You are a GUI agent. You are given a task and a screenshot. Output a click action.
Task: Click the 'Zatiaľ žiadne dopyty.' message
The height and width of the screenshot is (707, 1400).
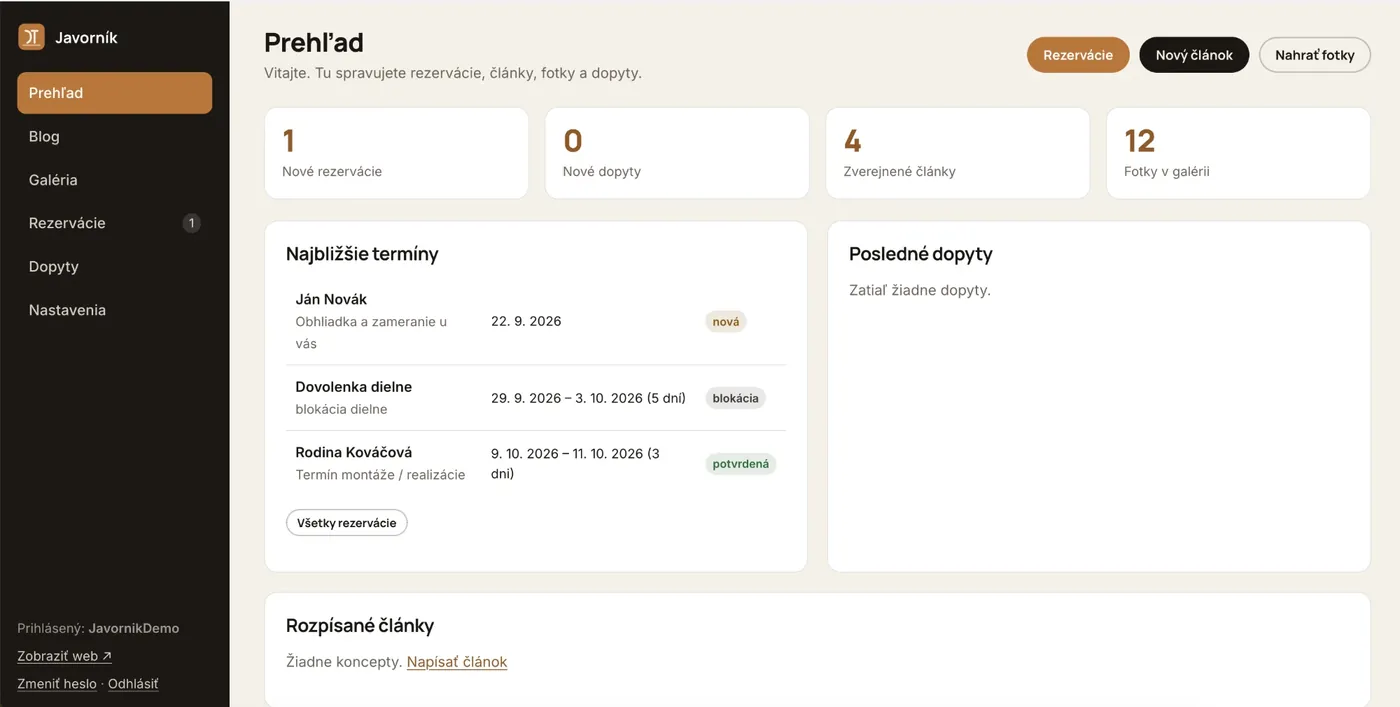click(920, 290)
